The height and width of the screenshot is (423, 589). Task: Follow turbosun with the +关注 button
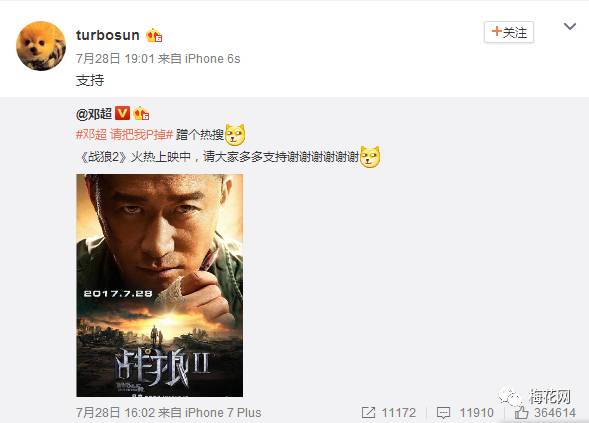coord(509,32)
